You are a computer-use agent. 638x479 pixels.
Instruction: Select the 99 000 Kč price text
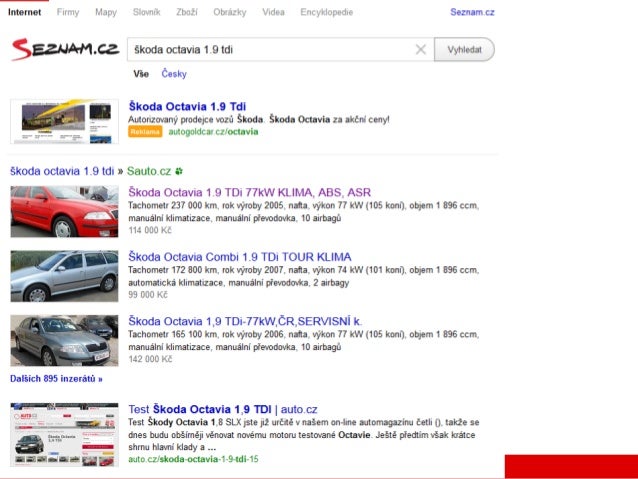tap(148, 295)
